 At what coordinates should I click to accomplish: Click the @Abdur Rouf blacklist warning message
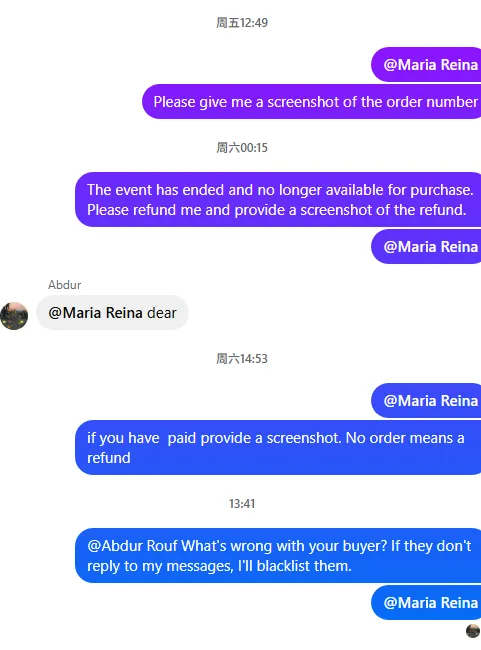(278, 555)
